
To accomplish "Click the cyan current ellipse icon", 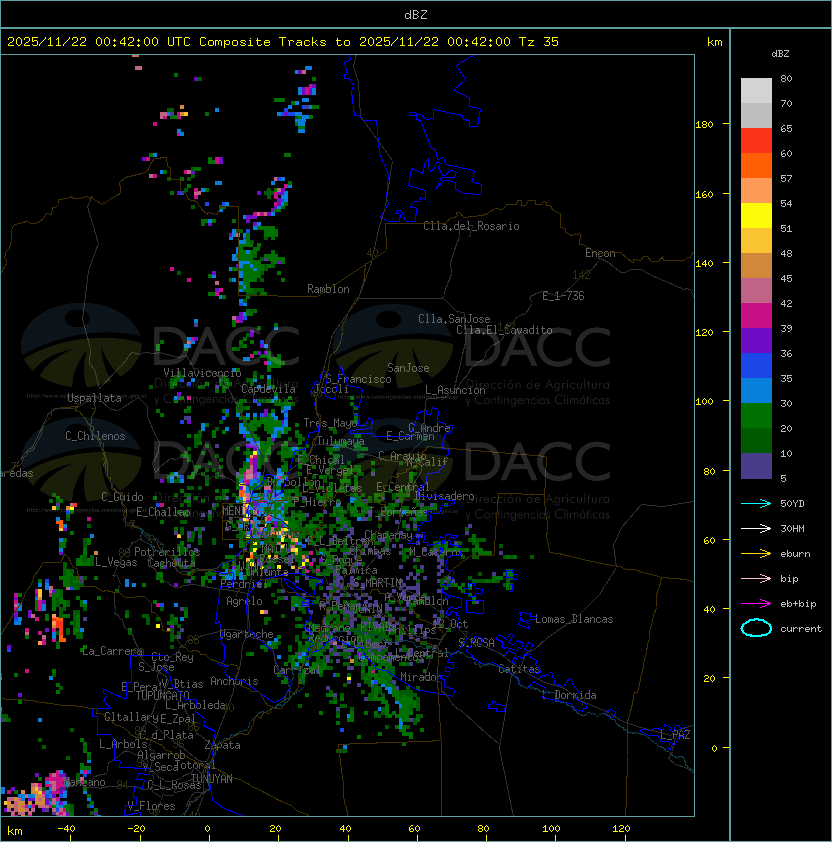I will pos(756,628).
